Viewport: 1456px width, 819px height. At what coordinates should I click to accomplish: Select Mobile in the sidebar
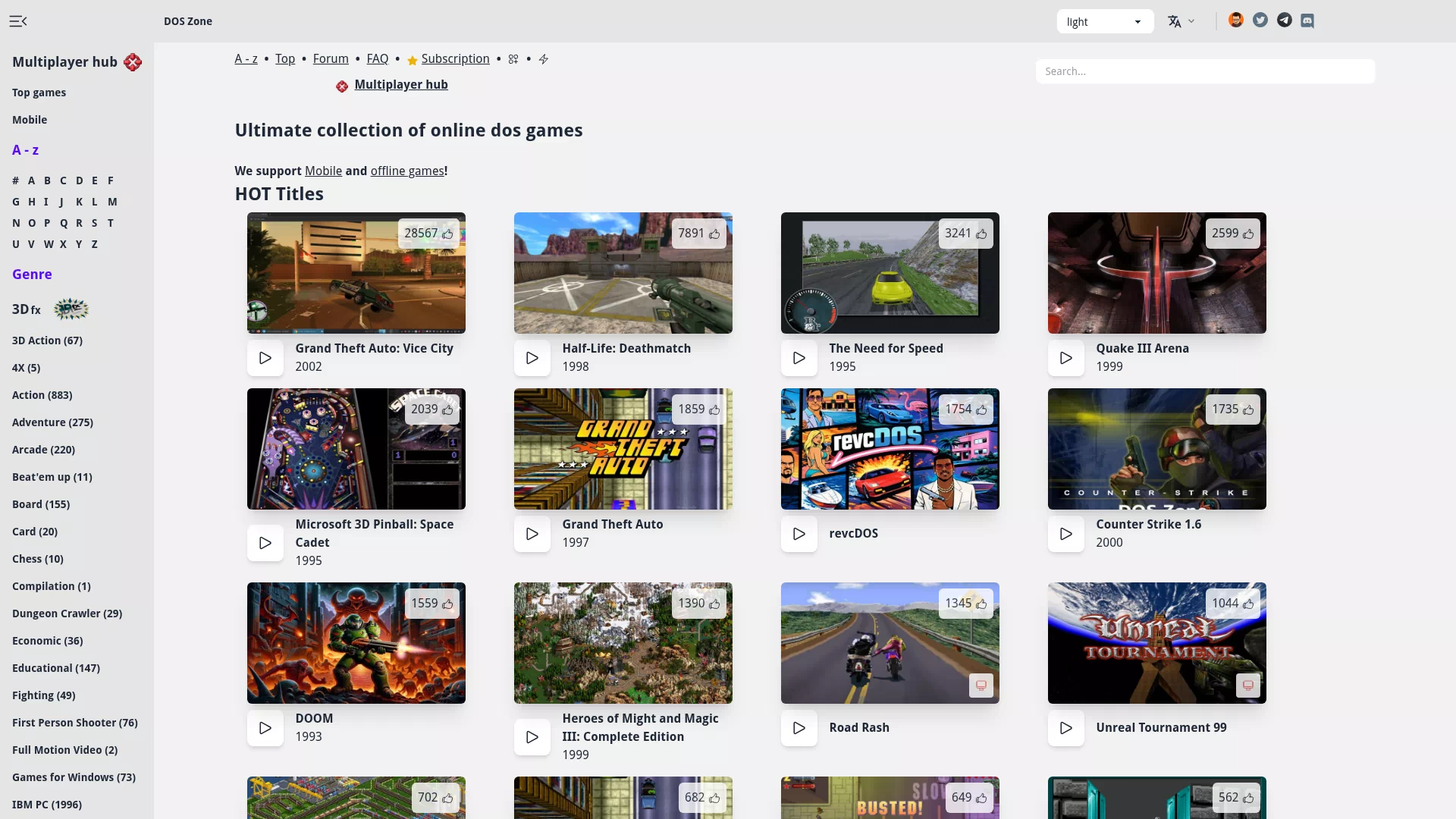click(x=30, y=120)
